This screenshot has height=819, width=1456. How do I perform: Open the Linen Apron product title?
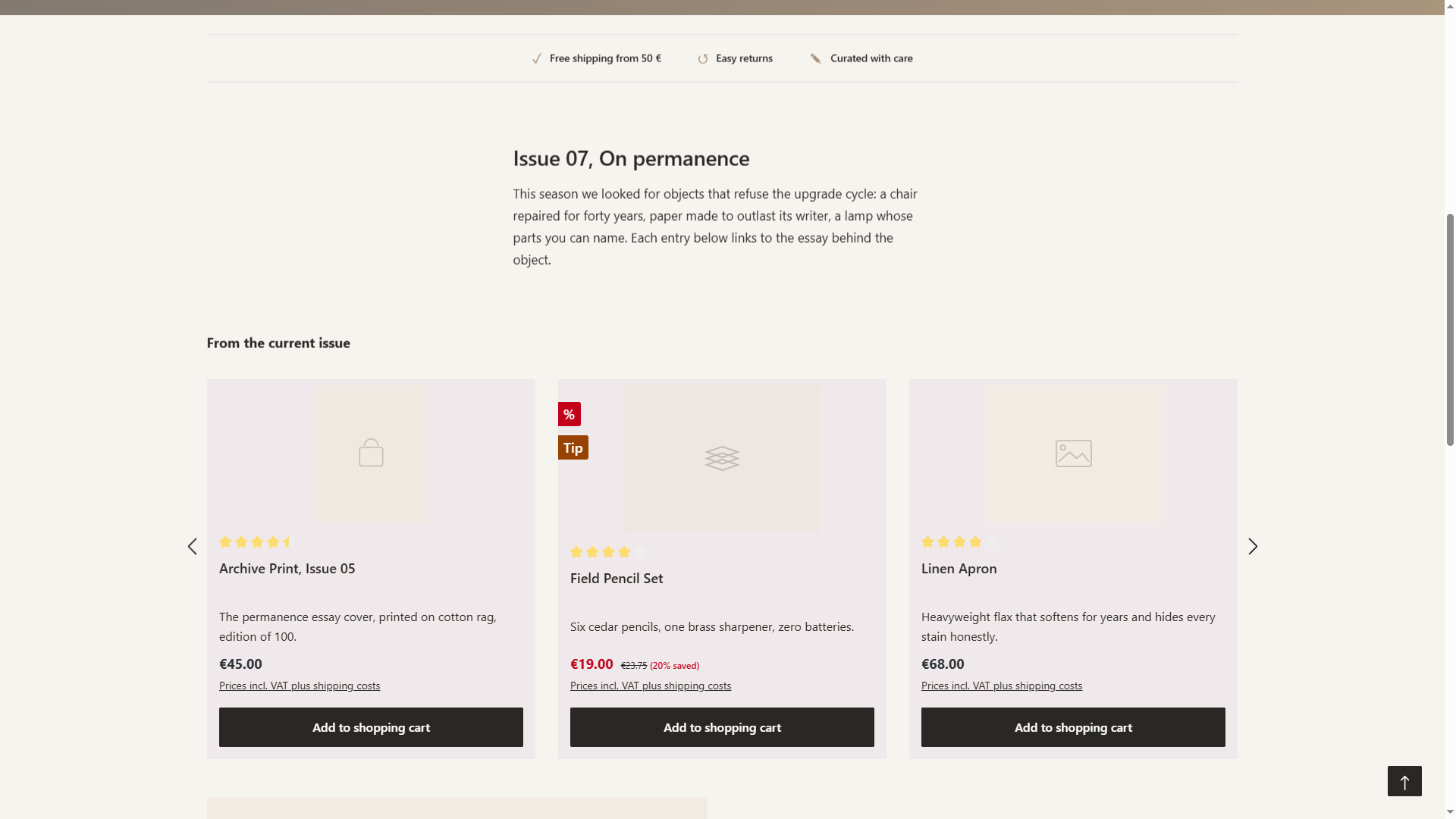click(959, 568)
